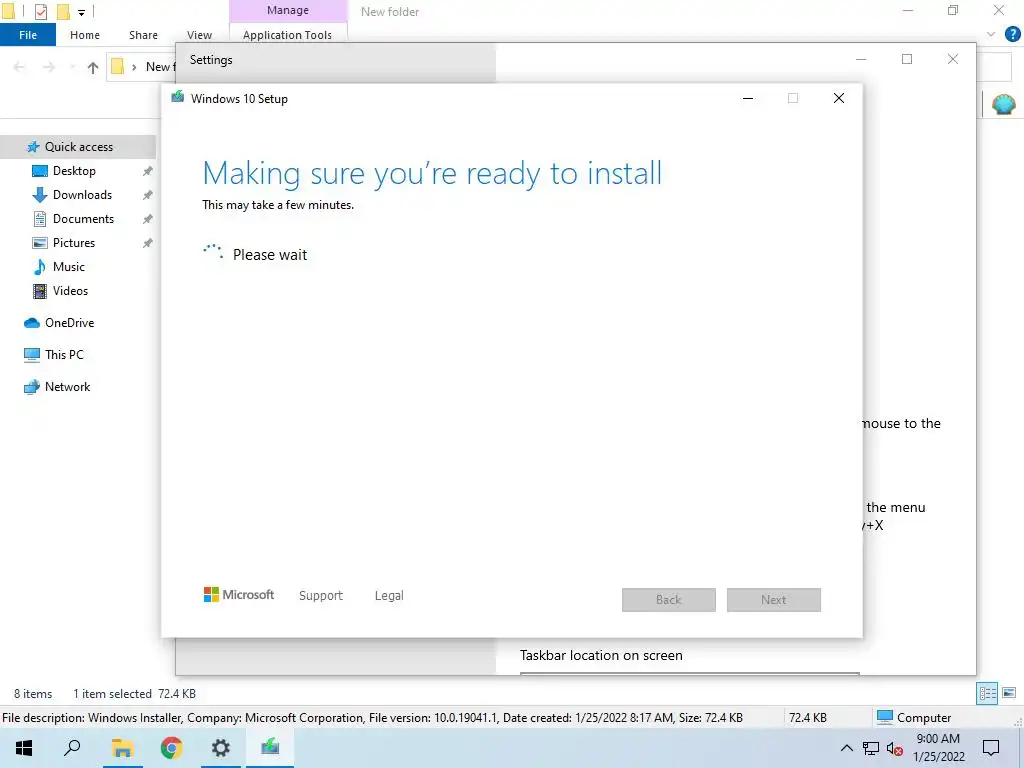Click '1 item selected 72.4 KB' status text
The width and height of the screenshot is (1024, 768).
click(x=135, y=694)
